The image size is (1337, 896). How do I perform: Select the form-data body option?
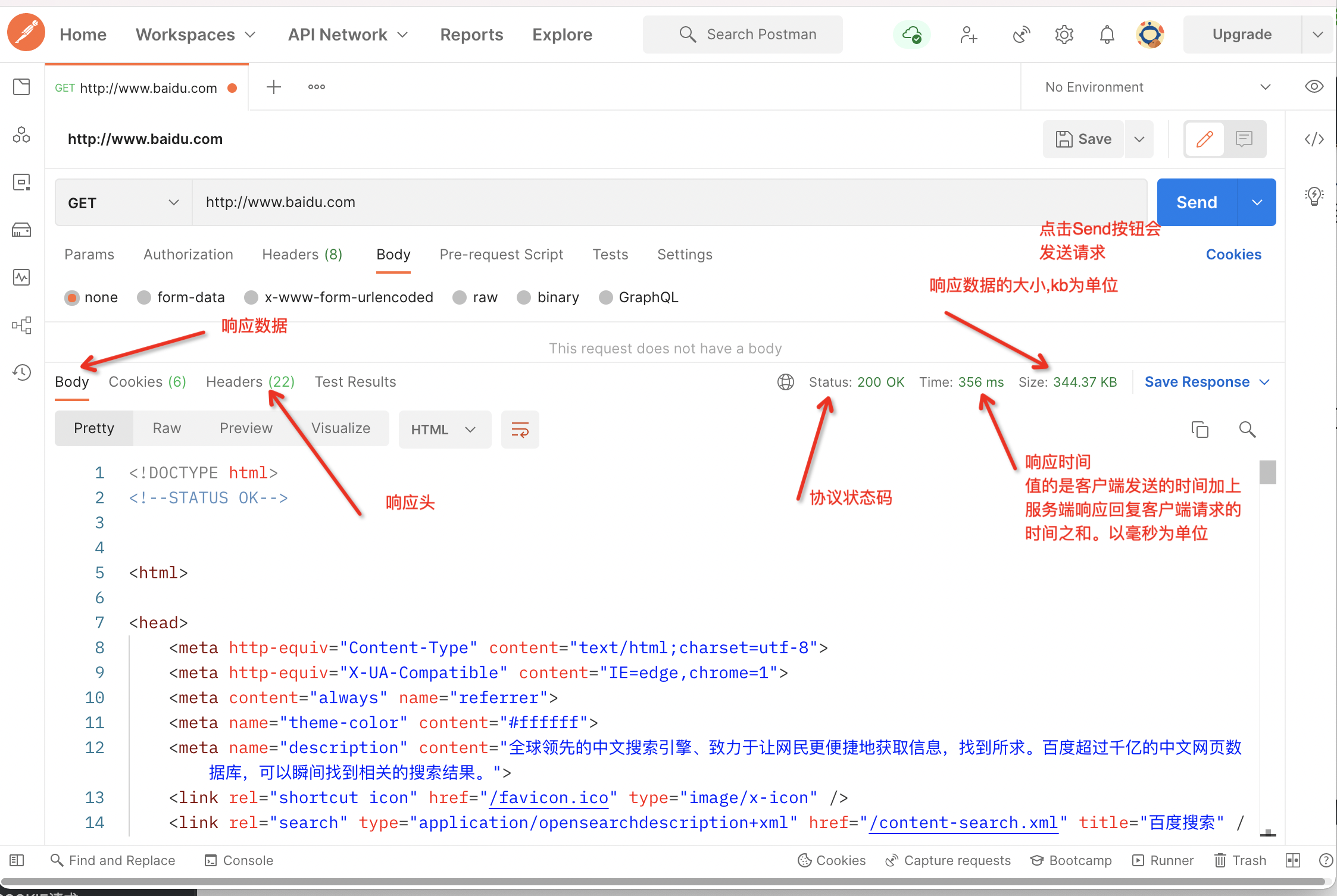coord(145,297)
